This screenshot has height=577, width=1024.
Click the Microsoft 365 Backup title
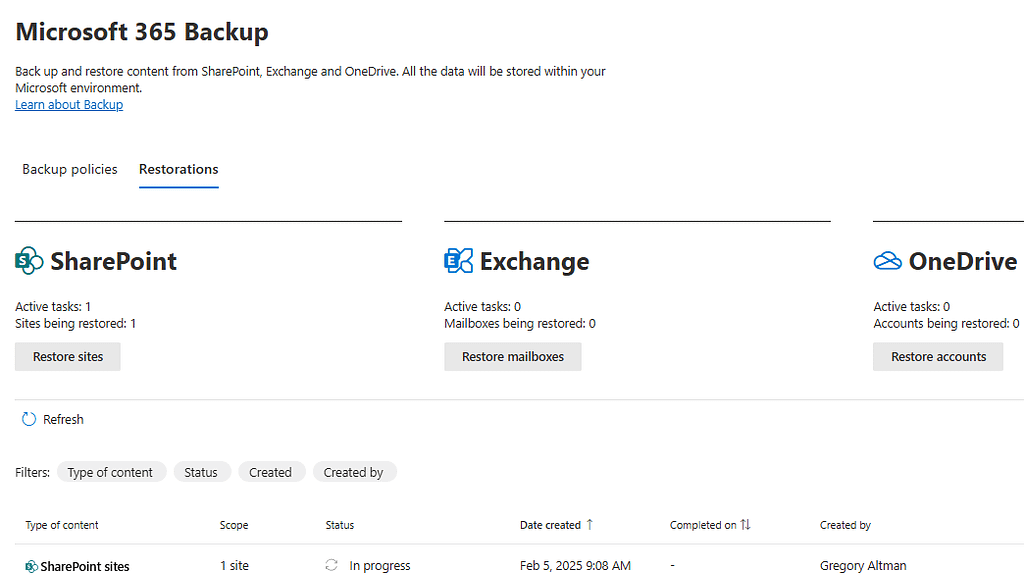[x=142, y=31]
